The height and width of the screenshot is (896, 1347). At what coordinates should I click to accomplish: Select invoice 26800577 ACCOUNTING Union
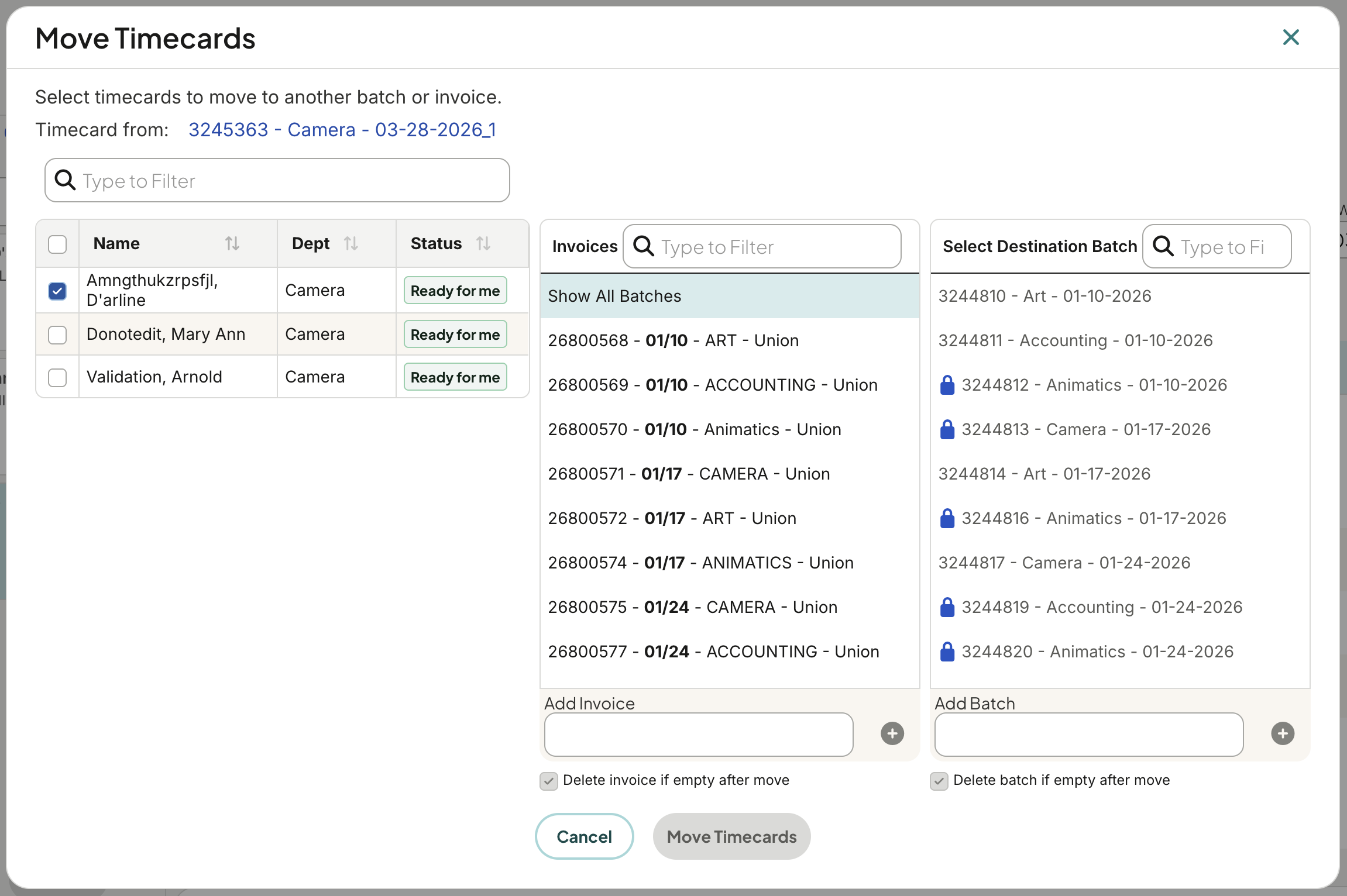(730, 652)
